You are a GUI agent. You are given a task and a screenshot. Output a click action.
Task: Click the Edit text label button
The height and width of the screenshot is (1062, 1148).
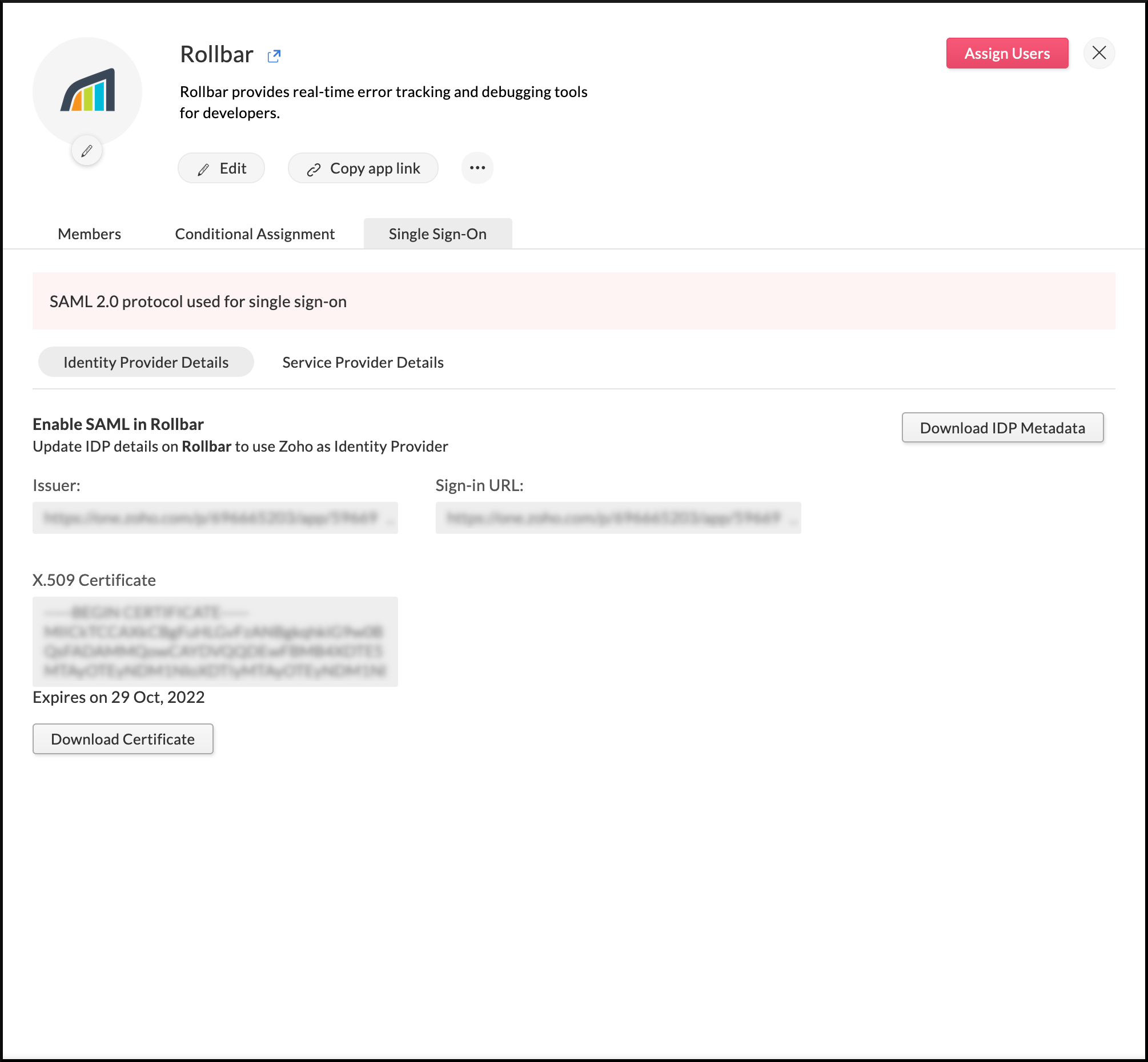coord(222,168)
